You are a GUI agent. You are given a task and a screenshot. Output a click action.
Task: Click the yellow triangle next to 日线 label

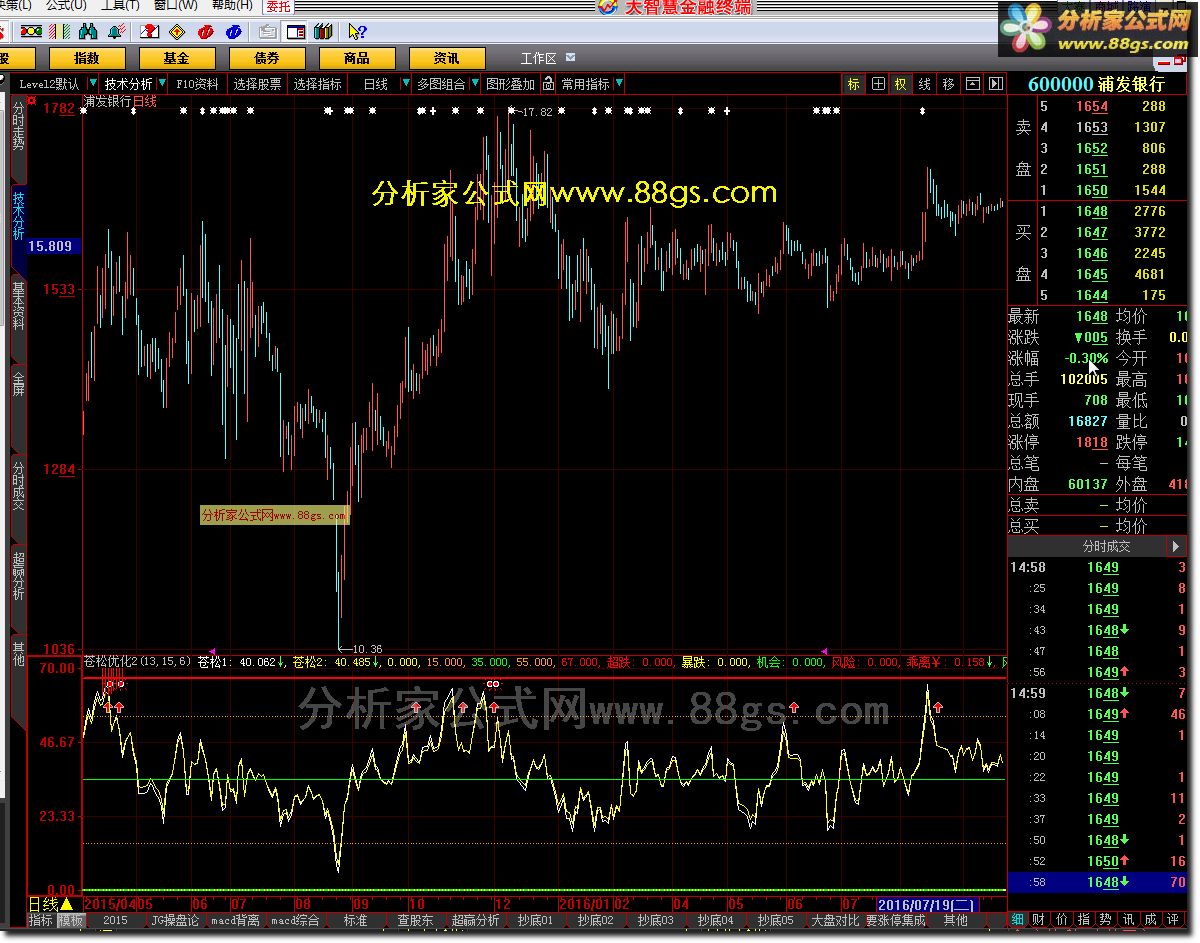tap(66, 904)
